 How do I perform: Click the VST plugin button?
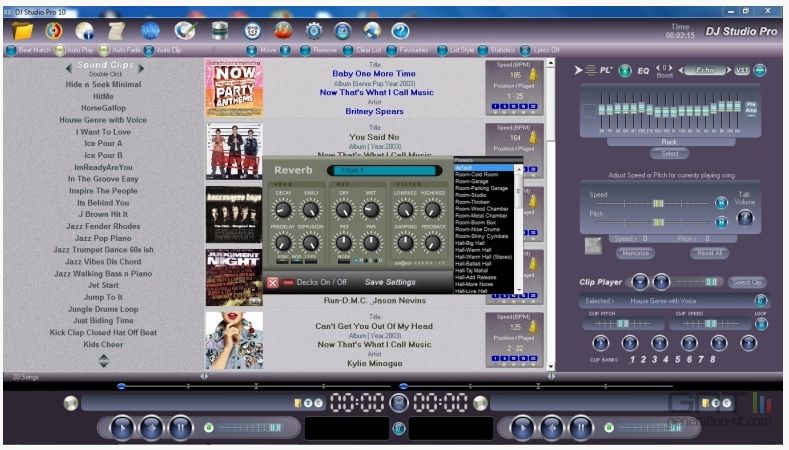(x=742, y=70)
